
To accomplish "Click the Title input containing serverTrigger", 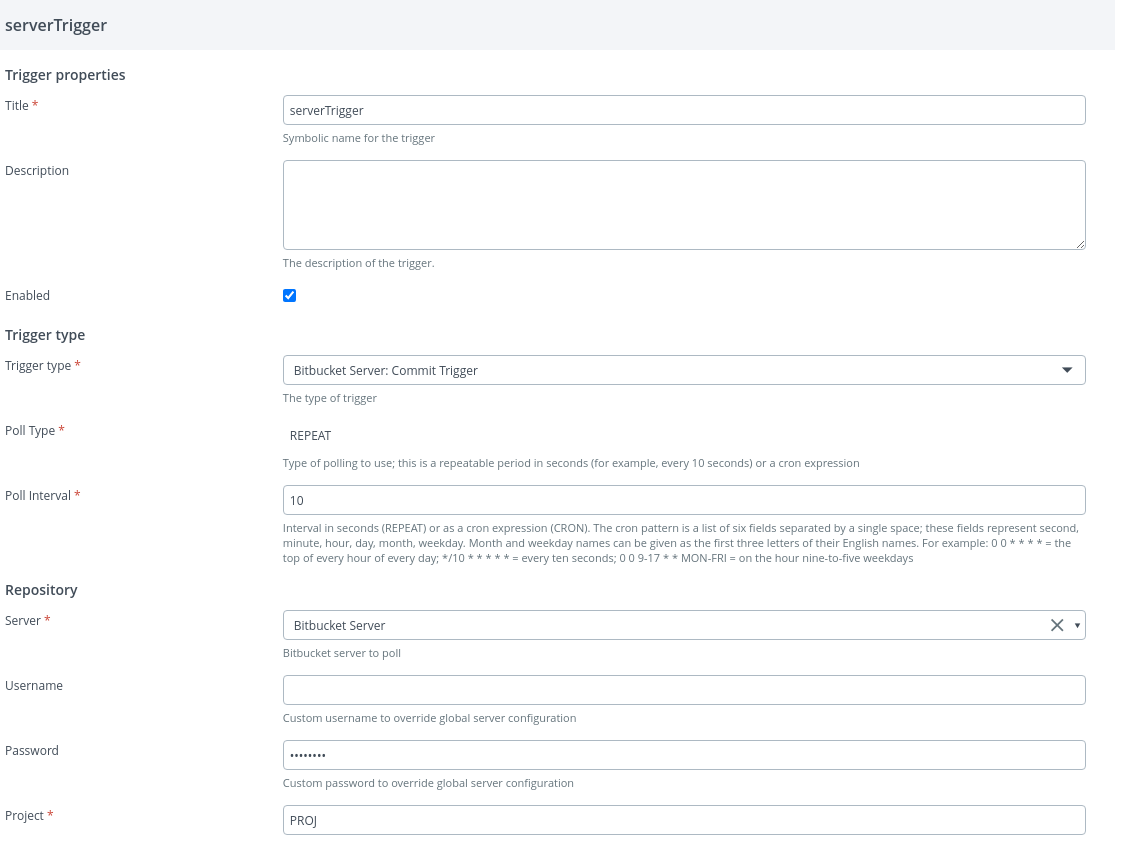I will (684, 110).
